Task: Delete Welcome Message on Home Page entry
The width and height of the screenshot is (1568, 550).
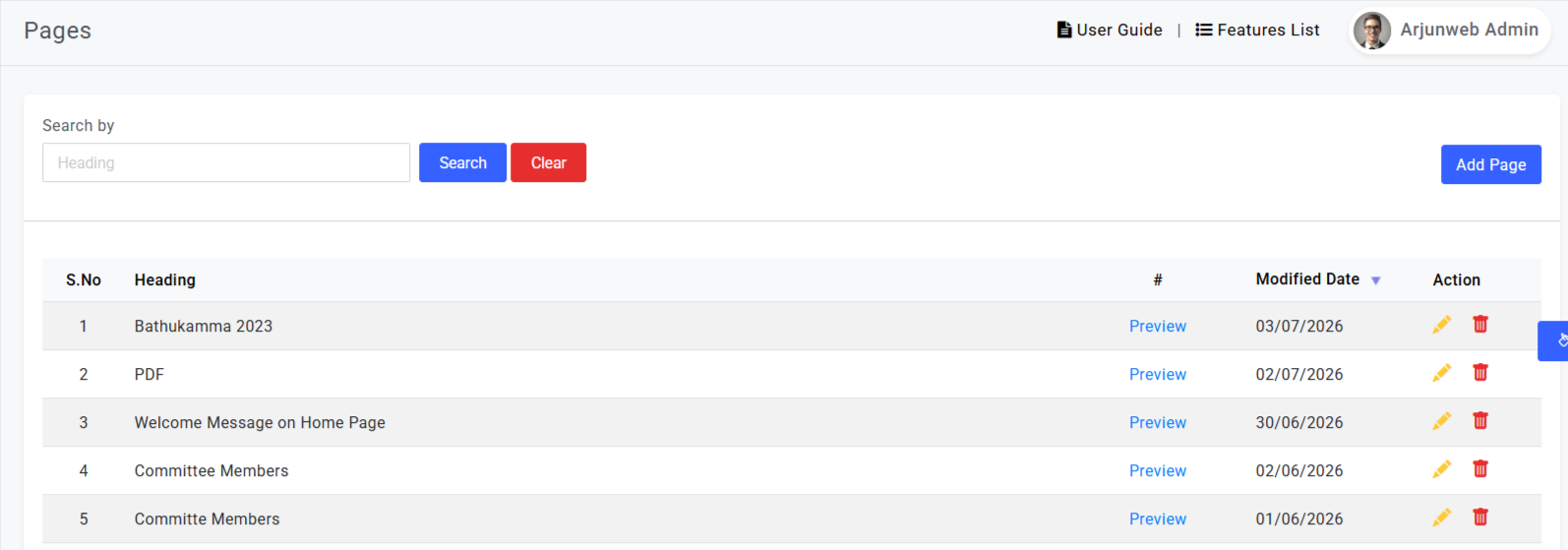Action: pyautogui.click(x=1480, y=420)
